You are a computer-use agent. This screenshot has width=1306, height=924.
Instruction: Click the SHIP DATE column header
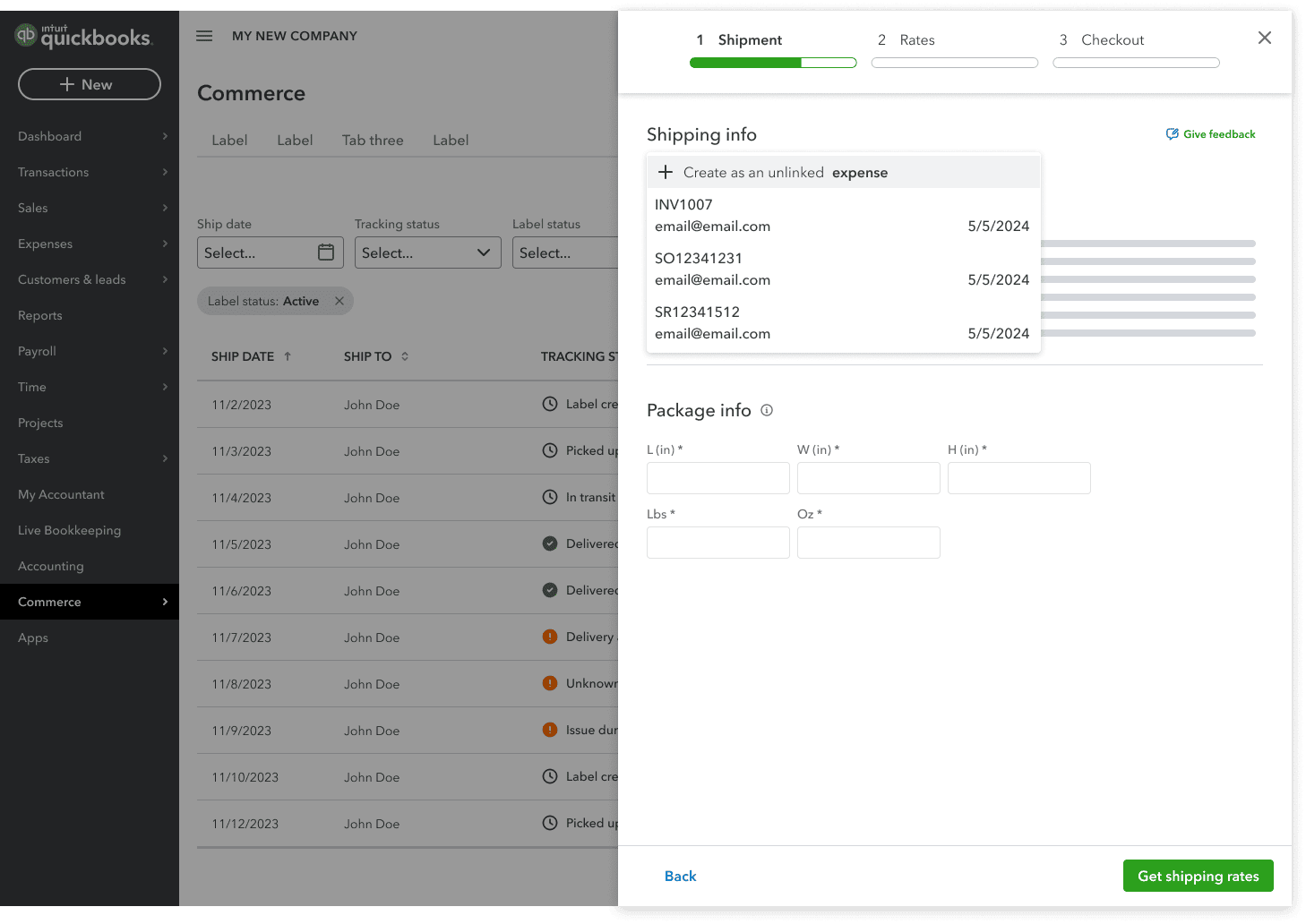pyautogui.click(x=243, y=356)
